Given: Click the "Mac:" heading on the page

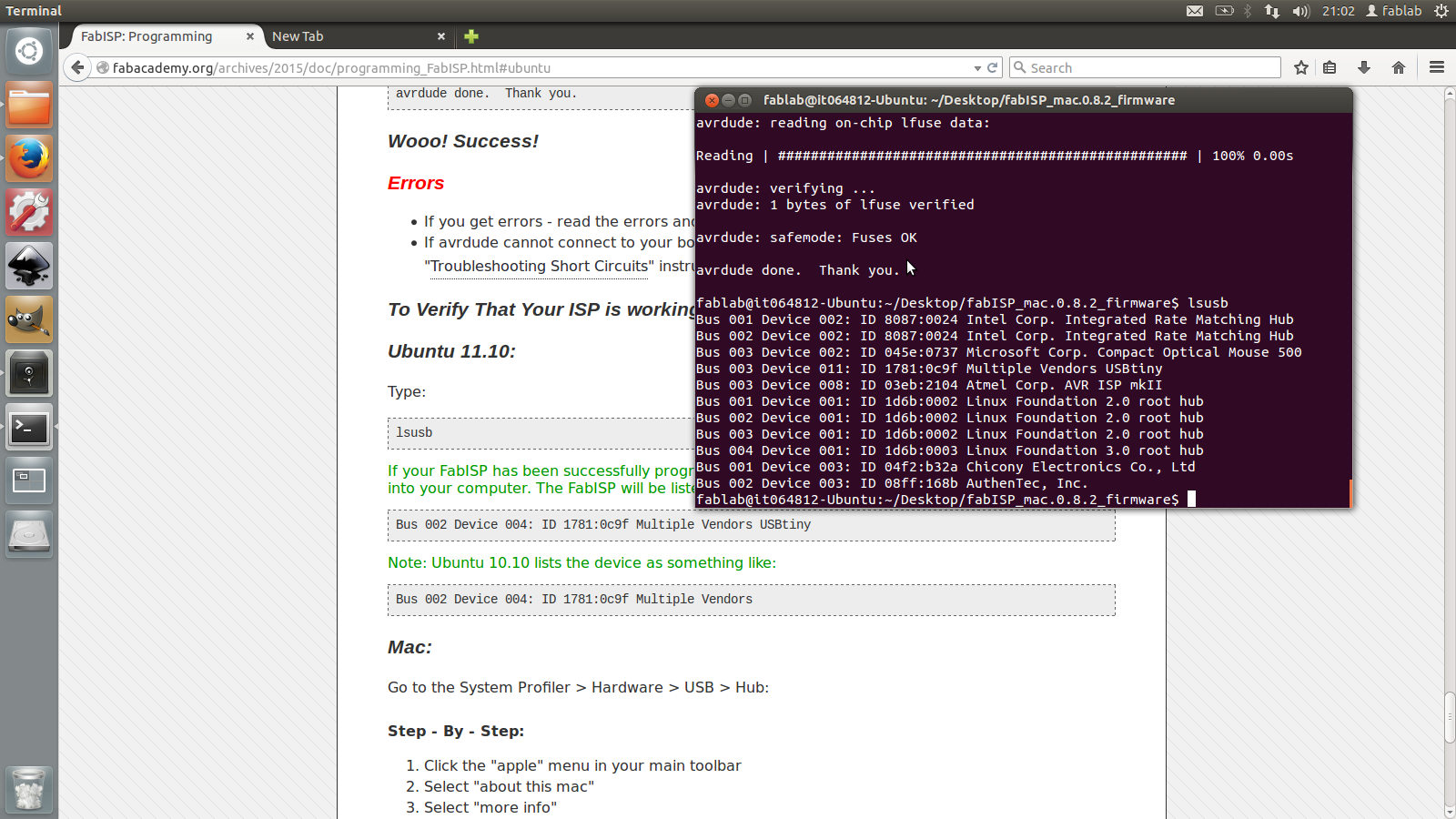Looking at the screenshot, I should pyautogui.click(x=409, y=647).
